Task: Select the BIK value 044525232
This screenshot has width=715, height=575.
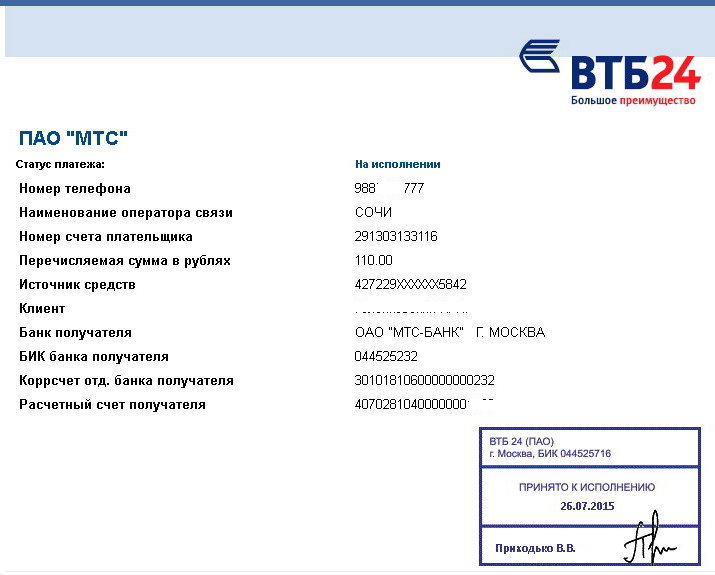Action: click(386, 356)
